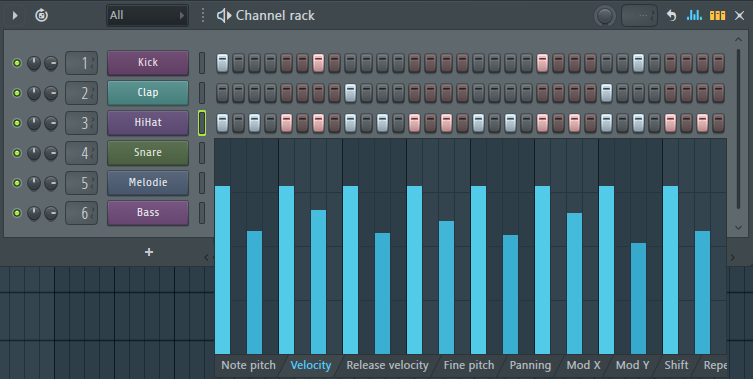
Task: Mute the Kick channel green light
Action: tap(17, 63)
